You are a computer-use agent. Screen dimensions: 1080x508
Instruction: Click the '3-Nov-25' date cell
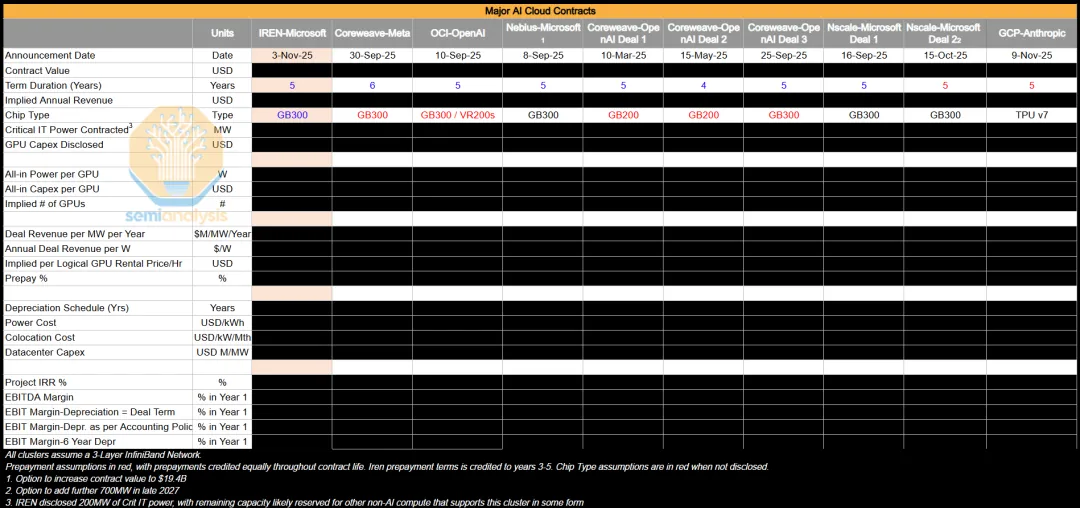pos(292,56)
